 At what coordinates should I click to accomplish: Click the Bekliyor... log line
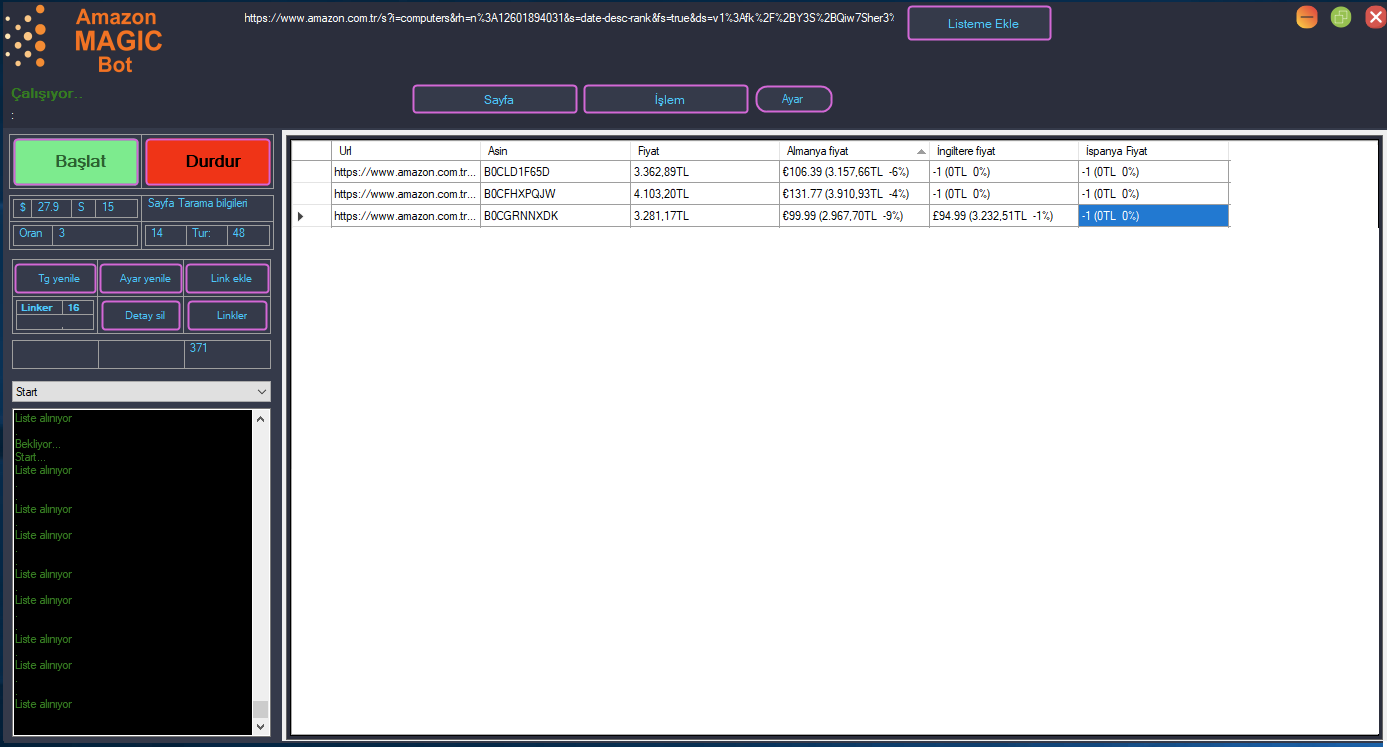point(38,444)
